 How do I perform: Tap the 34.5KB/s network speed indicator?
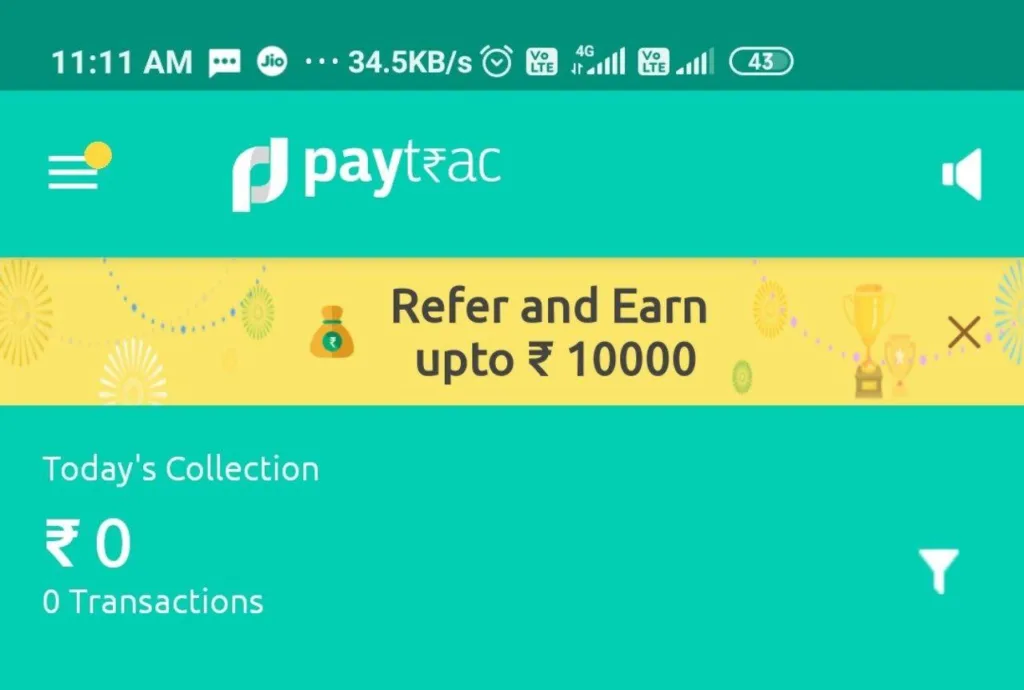pyautogui.click(x=409, y=63)
